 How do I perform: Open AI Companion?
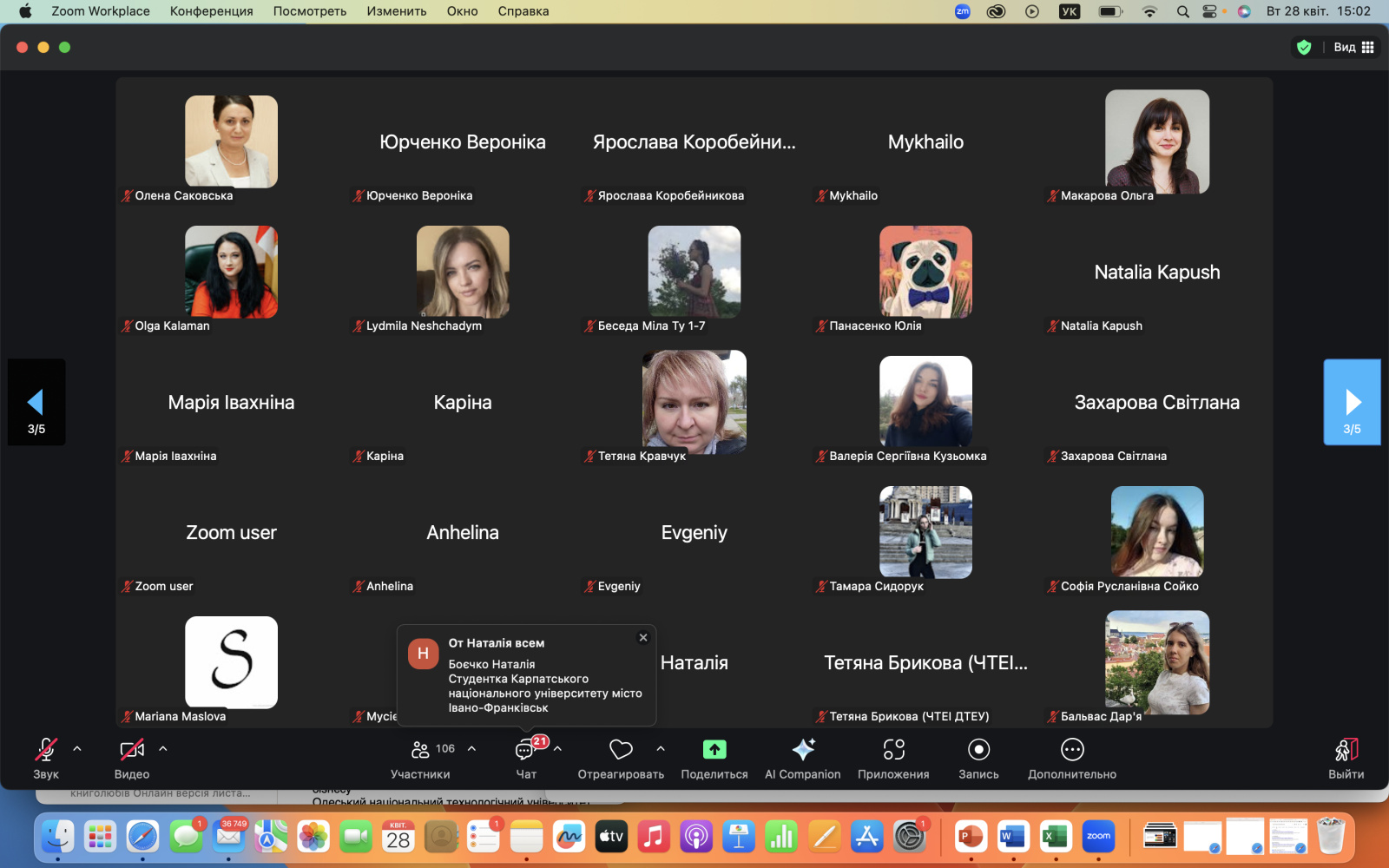click(x=802, y=750)
